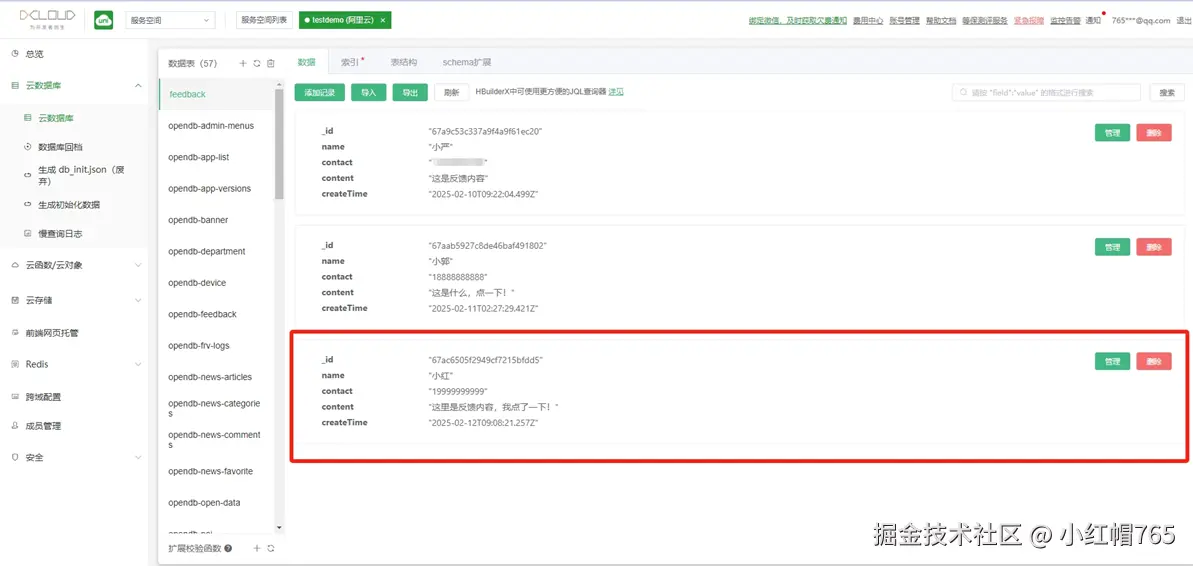Click the table list scroll-down arrow
The image size is (1193, 566).
[x=278, y=527]
